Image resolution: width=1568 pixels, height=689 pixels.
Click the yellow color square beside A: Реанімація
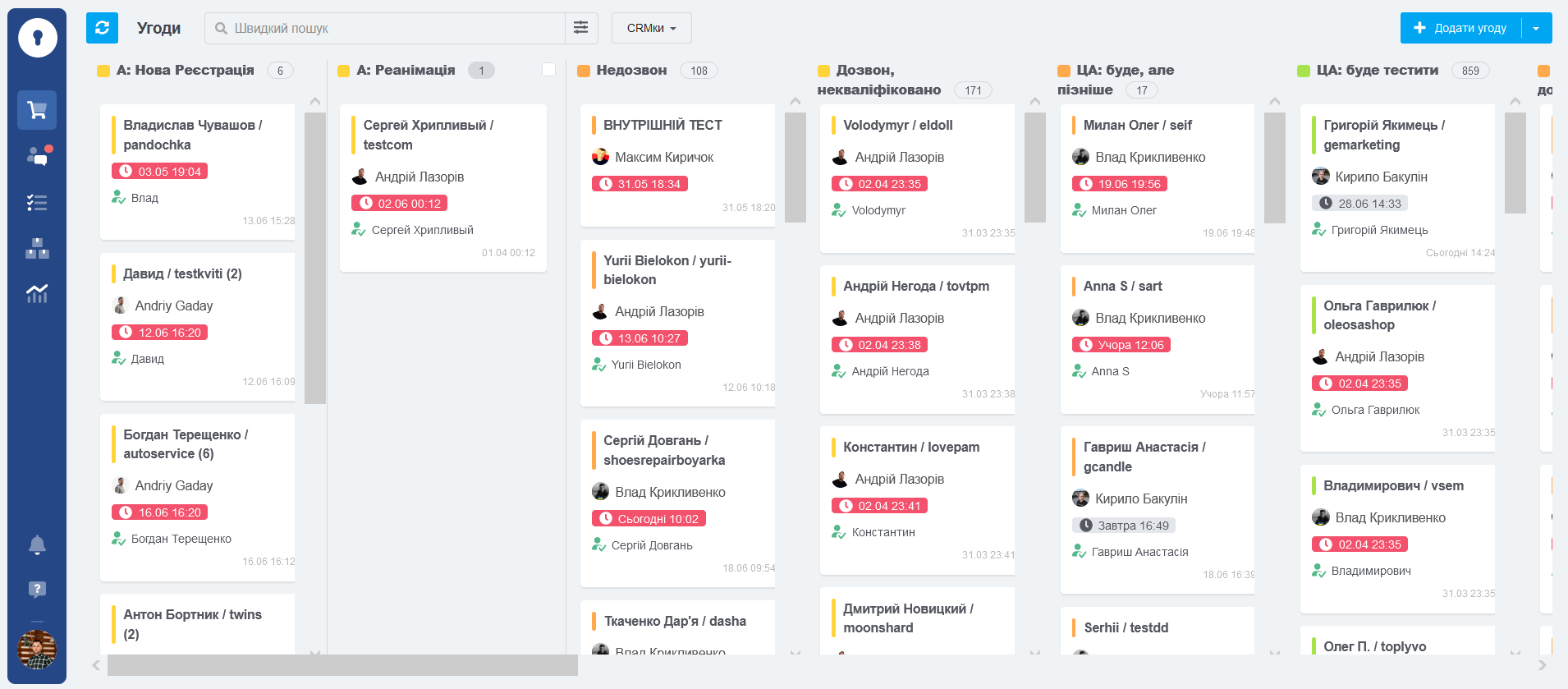click(x=344, y=71)
